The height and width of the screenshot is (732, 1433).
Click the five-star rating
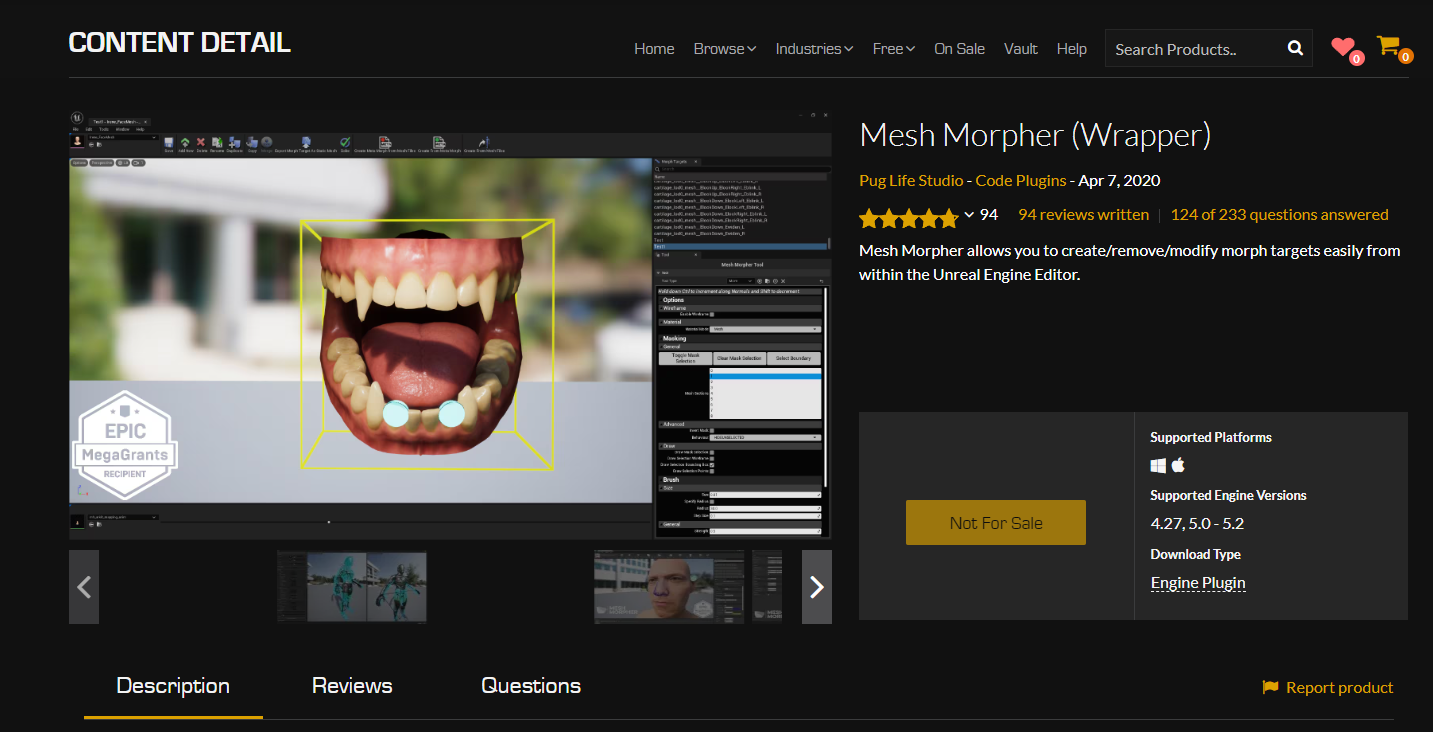click(x=908, y=217)
